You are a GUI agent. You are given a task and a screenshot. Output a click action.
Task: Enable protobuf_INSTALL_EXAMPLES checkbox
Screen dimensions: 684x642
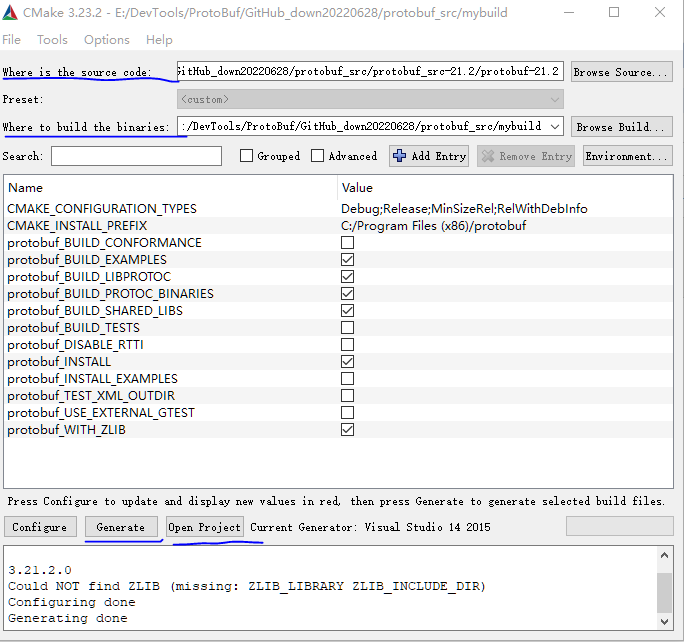(347, 379)
